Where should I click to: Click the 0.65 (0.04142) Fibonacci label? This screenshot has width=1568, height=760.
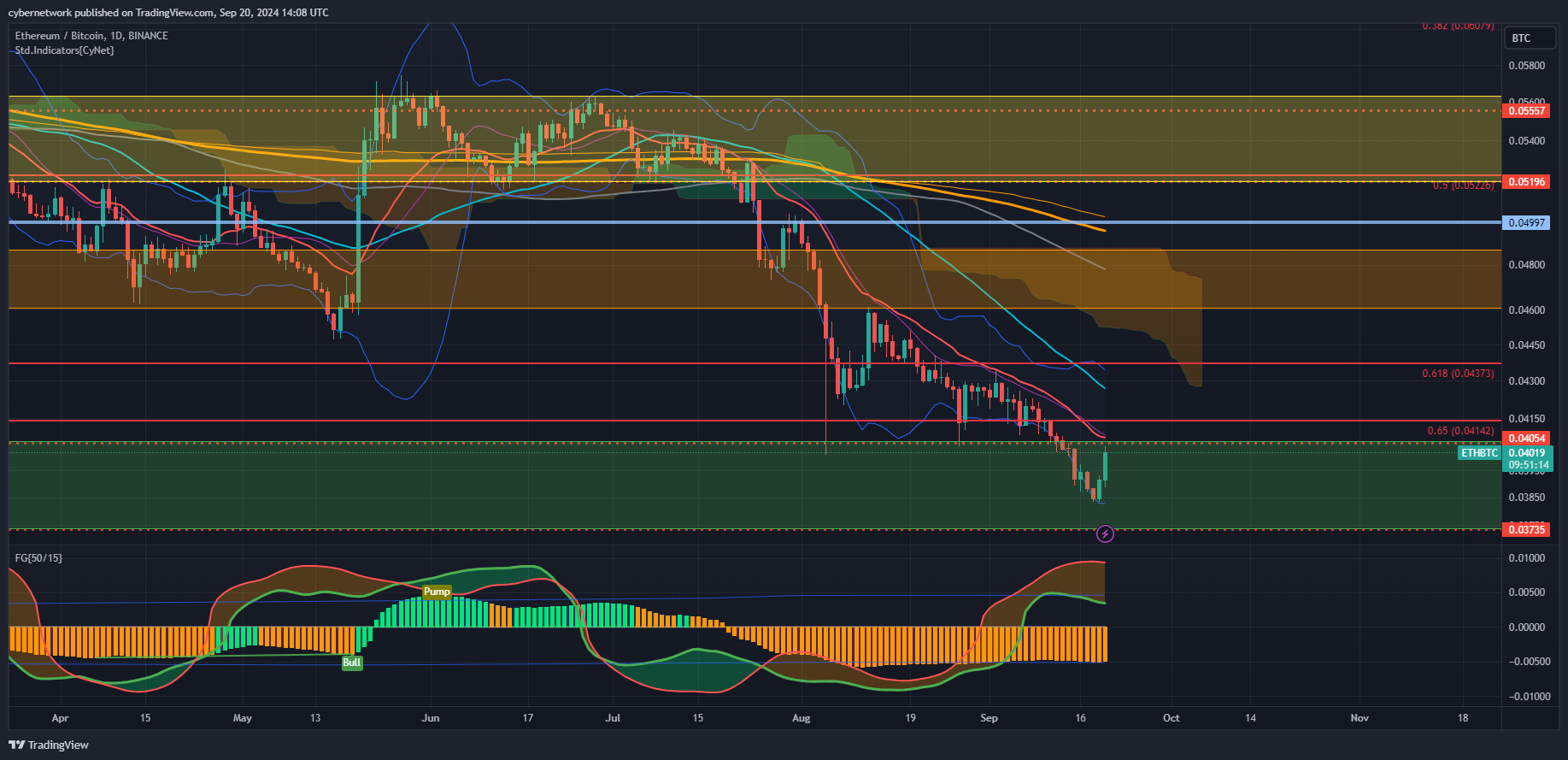(x=1460, y=431)
